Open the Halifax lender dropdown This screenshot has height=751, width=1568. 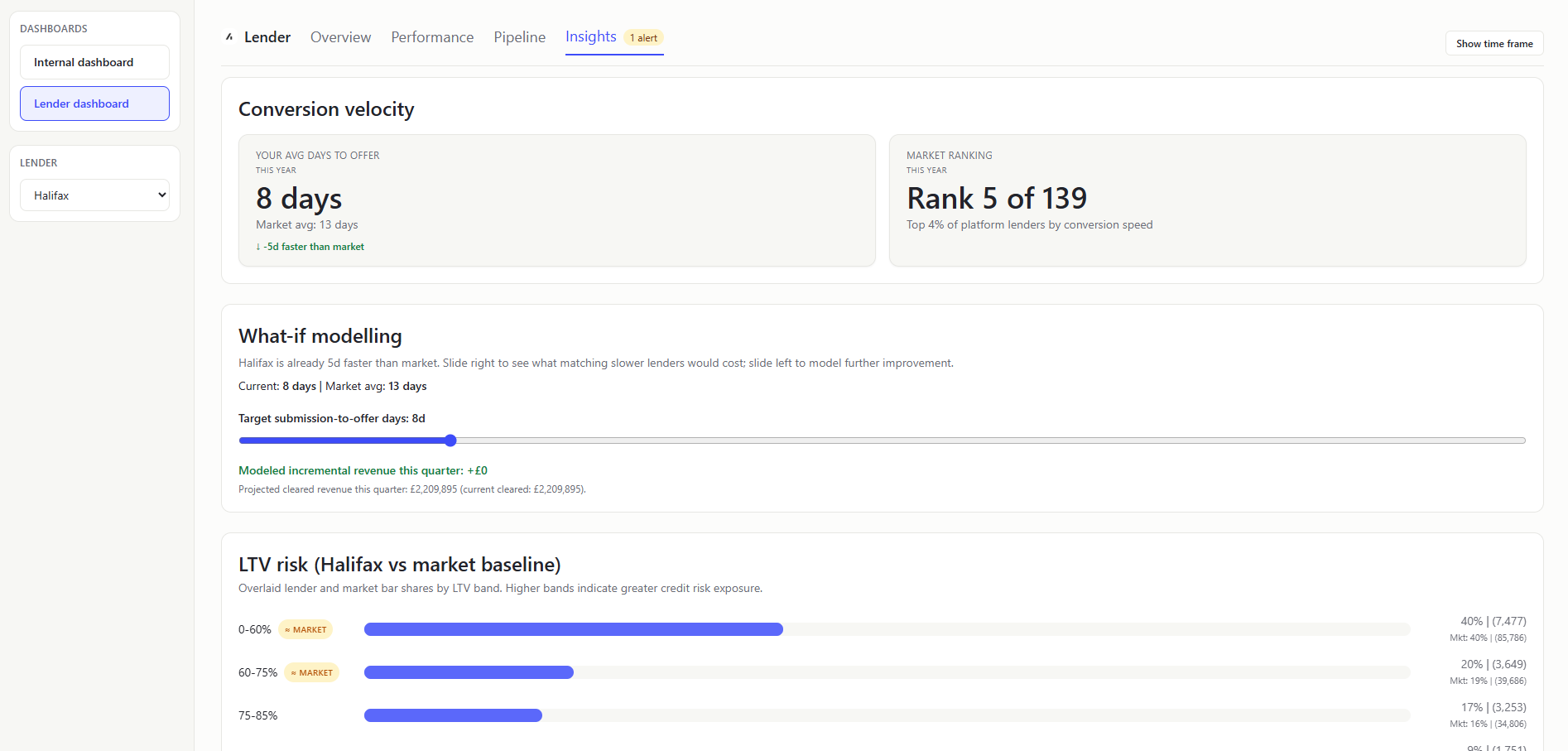pos(94,195)
